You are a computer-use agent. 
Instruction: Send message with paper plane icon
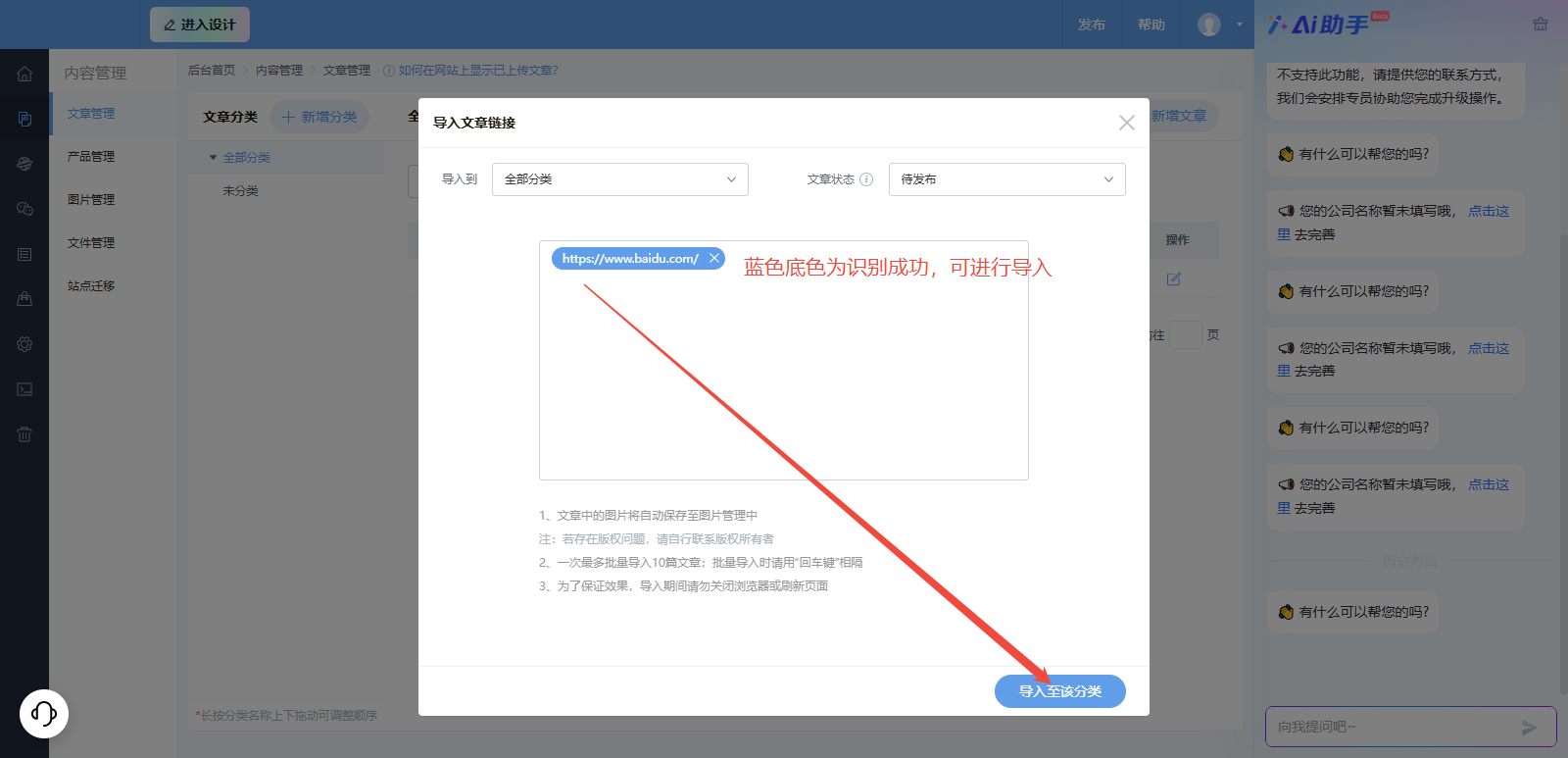point(1529,728)
